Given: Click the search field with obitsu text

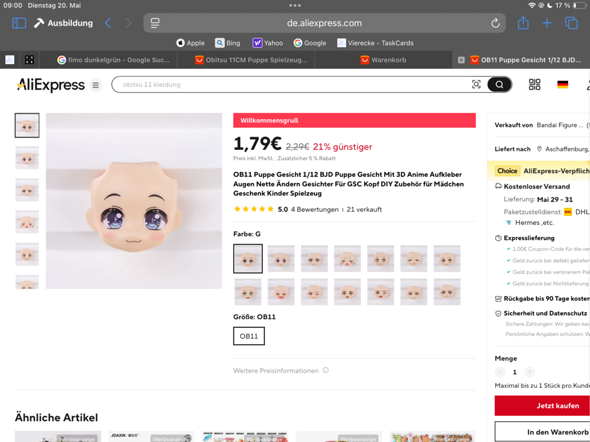Looking at the screenshot, I should (292, 85).
